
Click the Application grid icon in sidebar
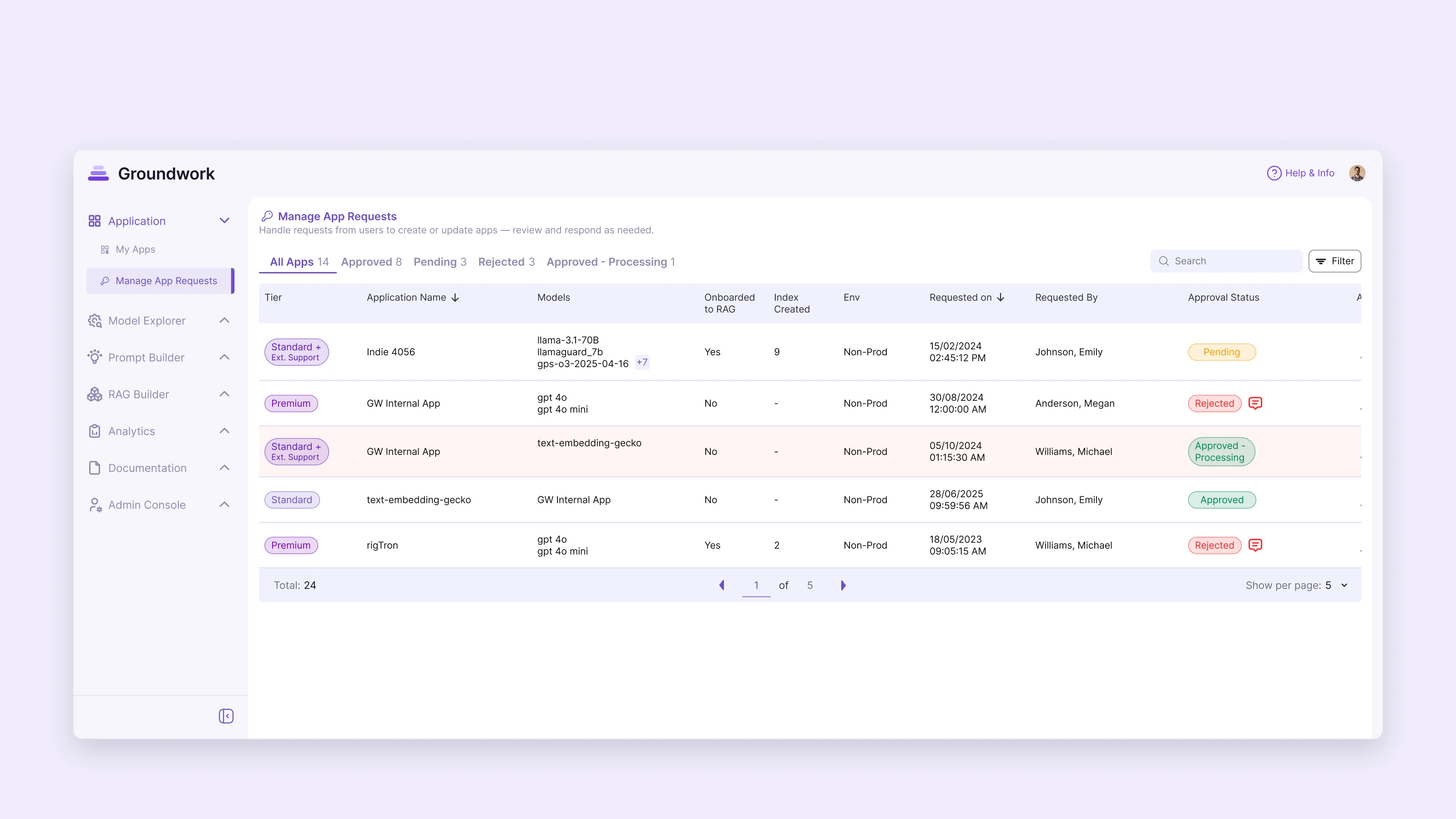coord(94,221)
